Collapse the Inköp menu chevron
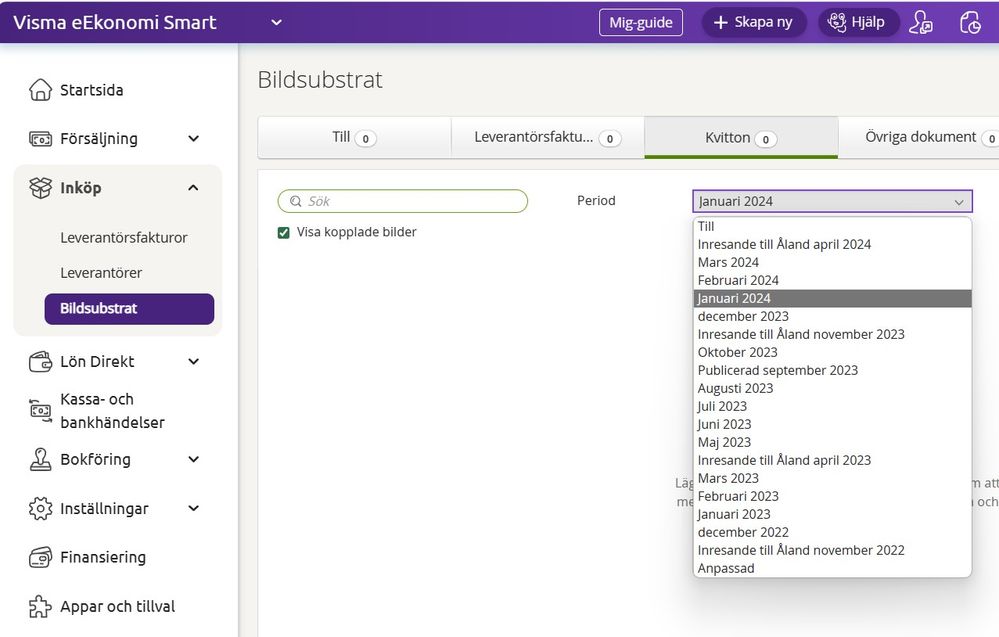The height and width of the screenshot is (637, 999). click(194, 188)
